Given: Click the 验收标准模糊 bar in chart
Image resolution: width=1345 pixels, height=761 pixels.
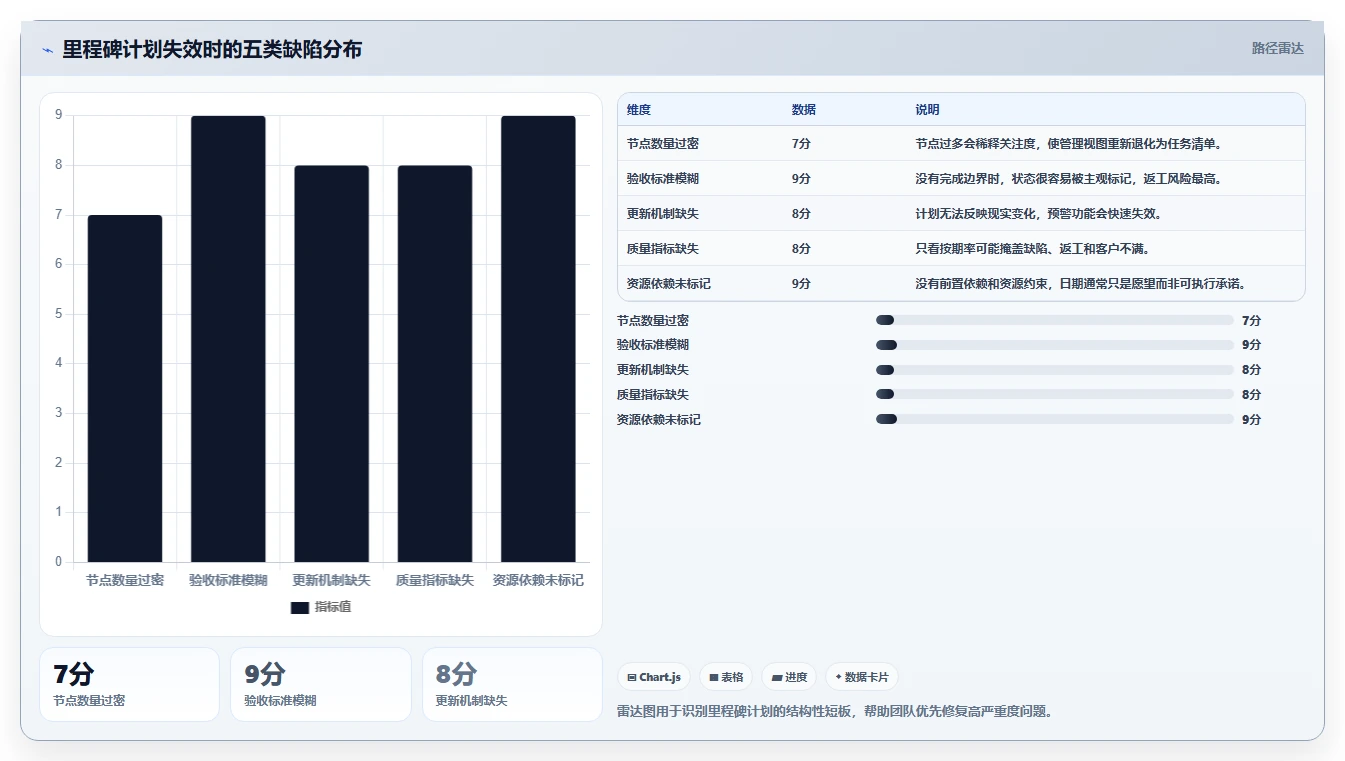Looking at the screenshot, I should pyautogui.click(x=228, y=339).
